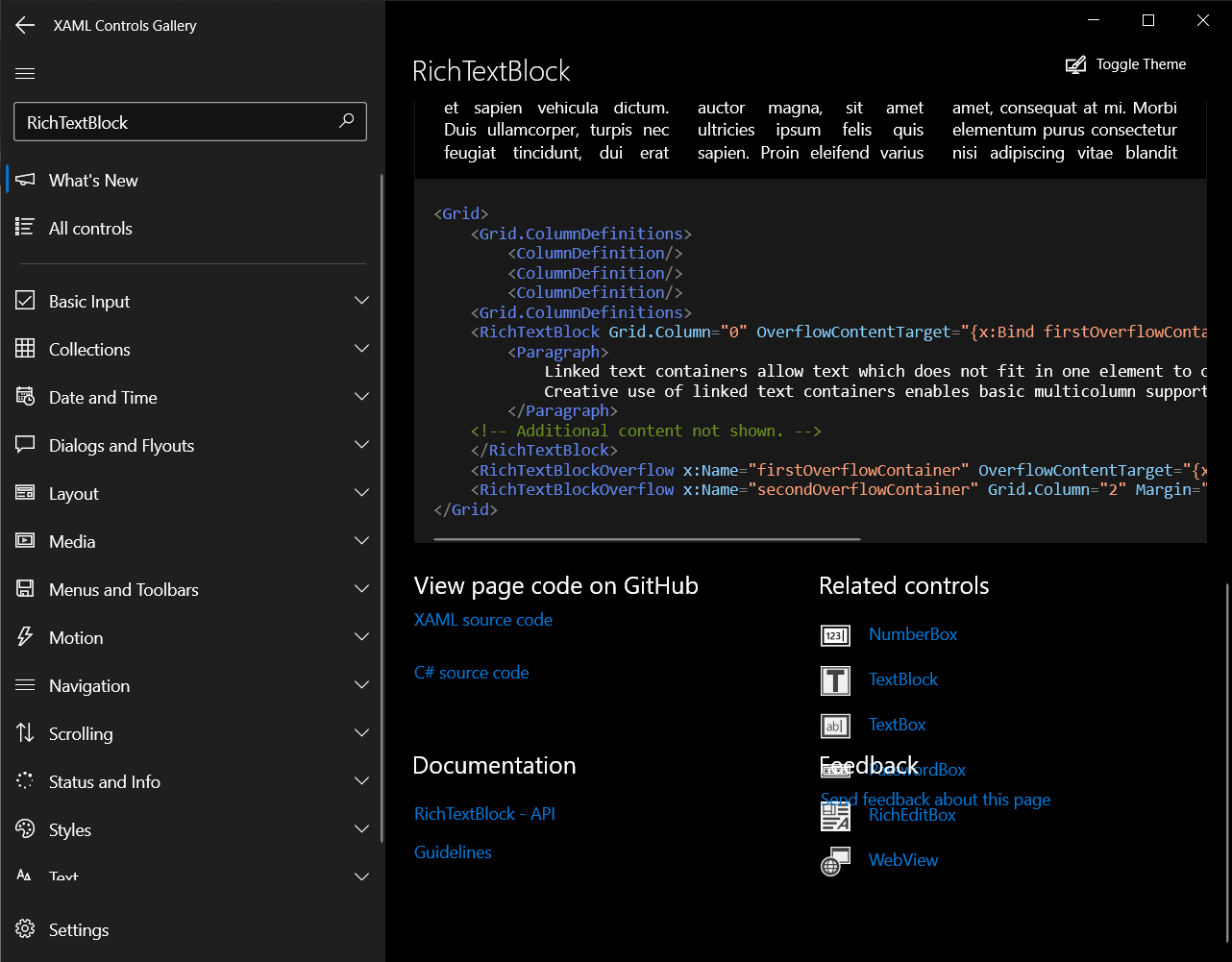Click the RichEditBox icon
This screenshot has width=1232, height=962.
pos(835,815)
